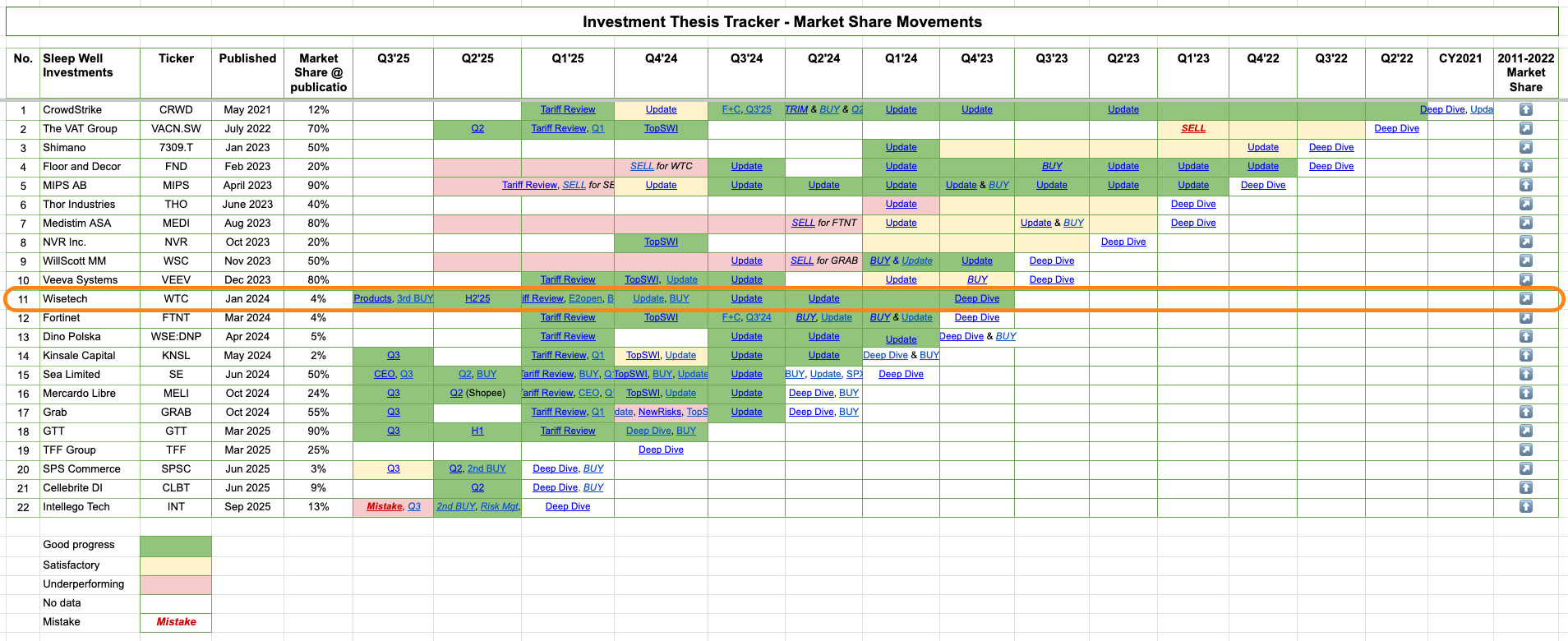Click the arrow icon in SPS Commerce row
Screen dimensions: 1568x641
tap(1525, 468)
